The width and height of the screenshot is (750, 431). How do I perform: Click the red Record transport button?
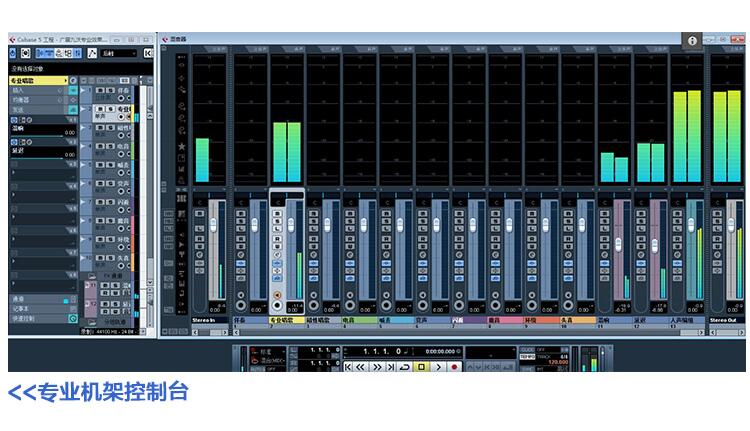(454, 367)
